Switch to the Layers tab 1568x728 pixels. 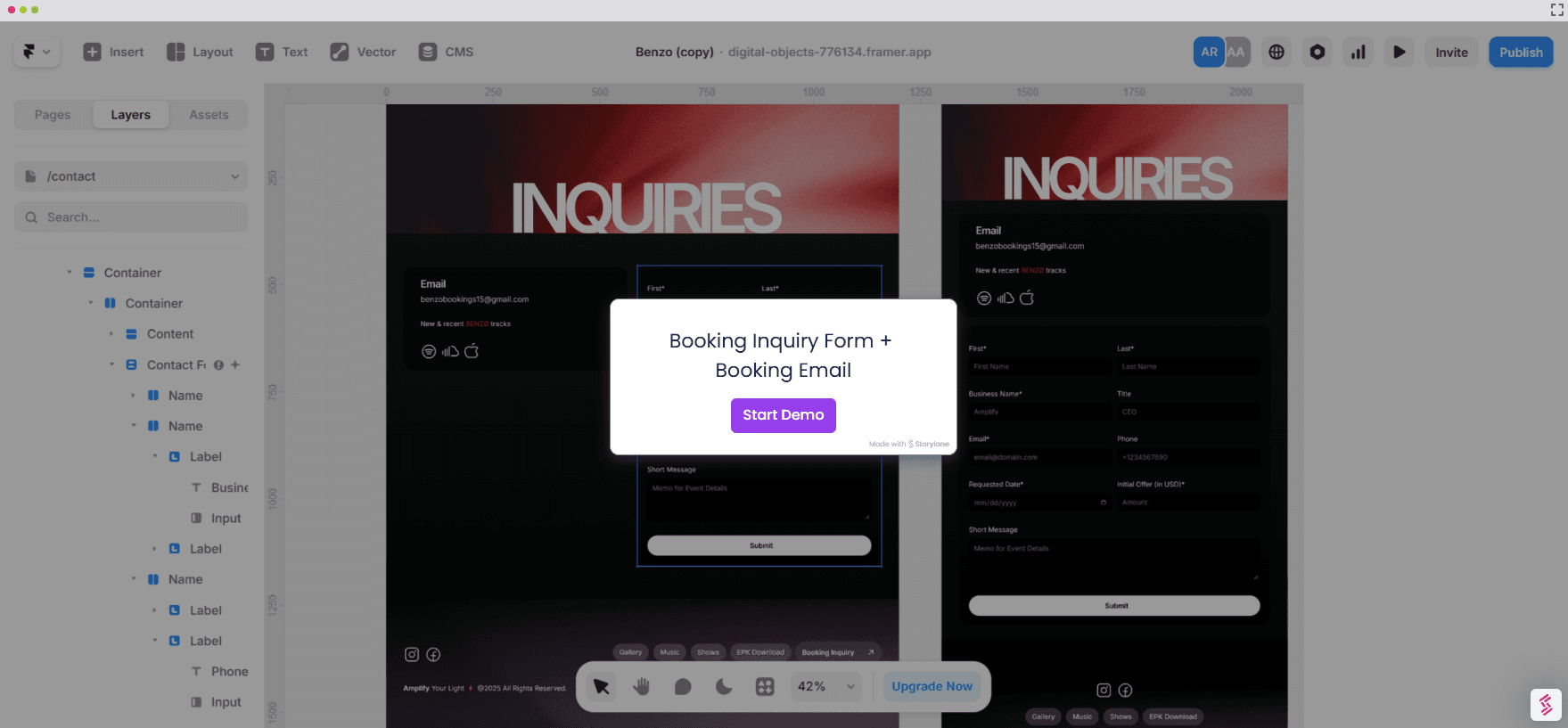tap(131, 115)
